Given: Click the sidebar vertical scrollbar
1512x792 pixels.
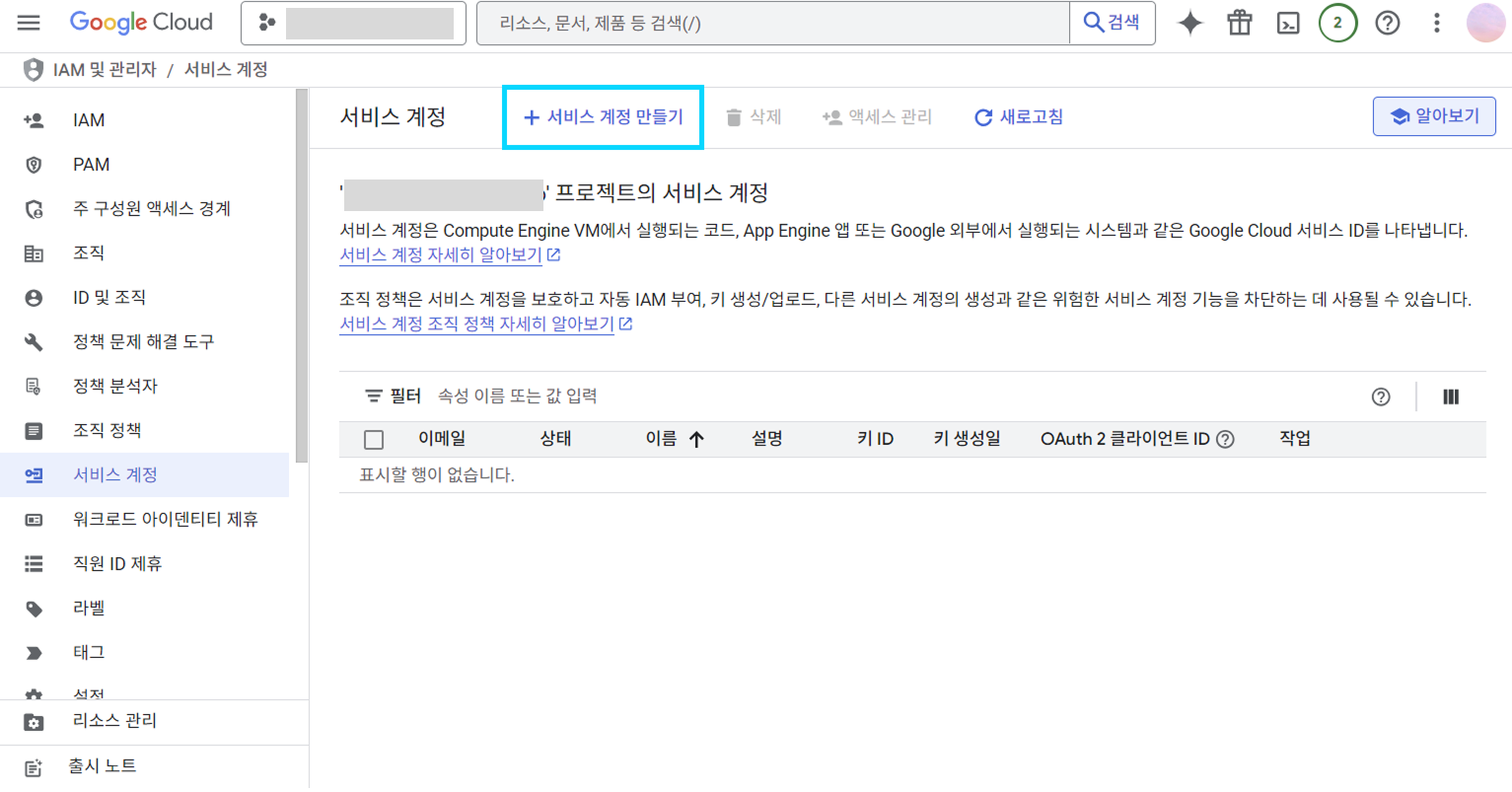Looking at the screenshot, I should (x=302, y=276).
